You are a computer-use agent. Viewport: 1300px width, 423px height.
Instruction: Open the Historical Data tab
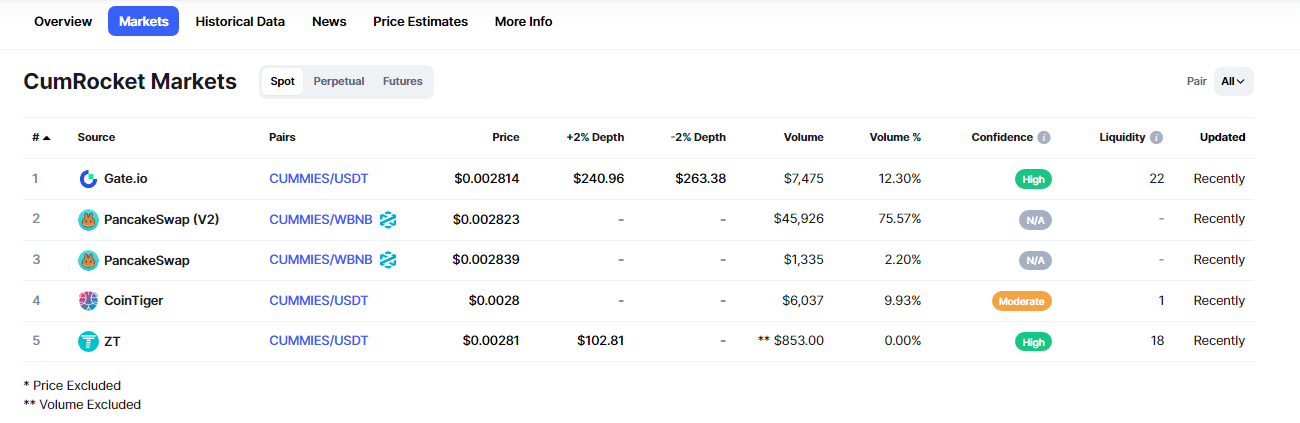coord(240,21)
